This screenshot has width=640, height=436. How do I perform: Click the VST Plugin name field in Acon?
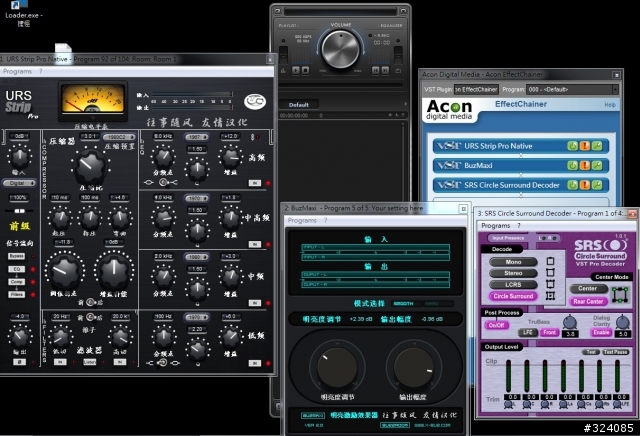477,89
